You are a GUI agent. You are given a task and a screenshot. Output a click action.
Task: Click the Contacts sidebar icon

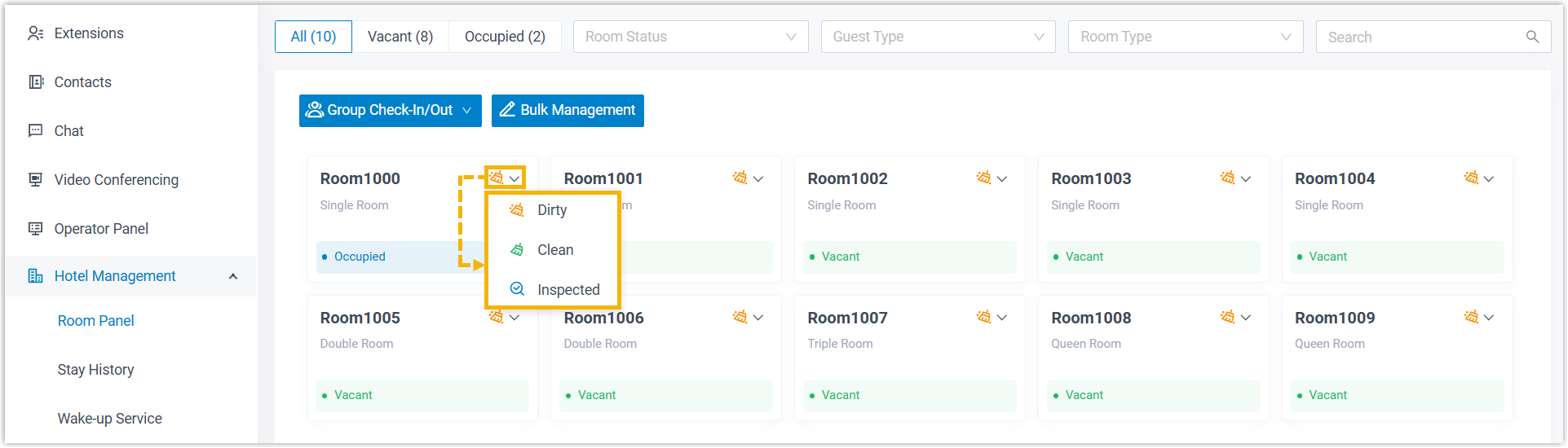tap(35, 82)
